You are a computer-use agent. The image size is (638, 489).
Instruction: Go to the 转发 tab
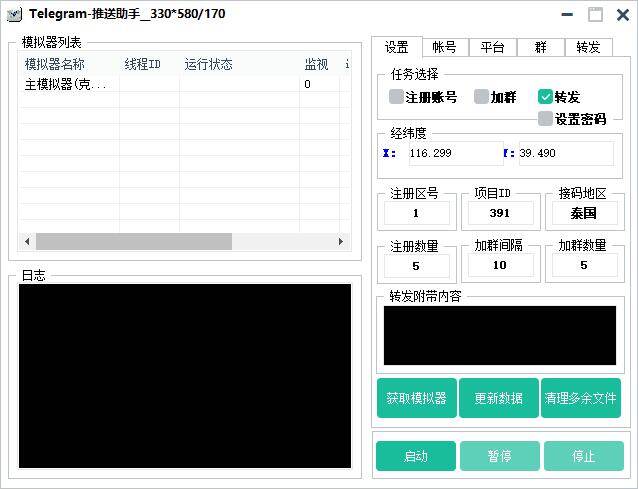point(588,47)
